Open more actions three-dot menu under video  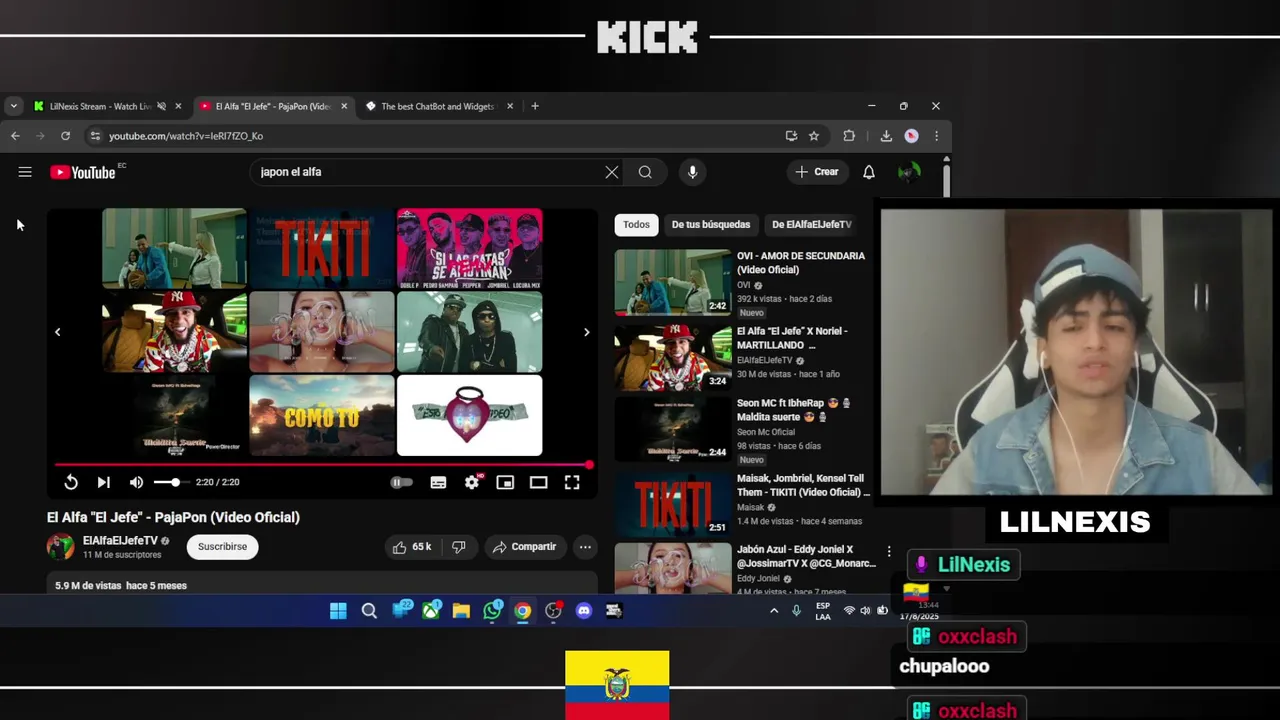click(x=585, y=547)
